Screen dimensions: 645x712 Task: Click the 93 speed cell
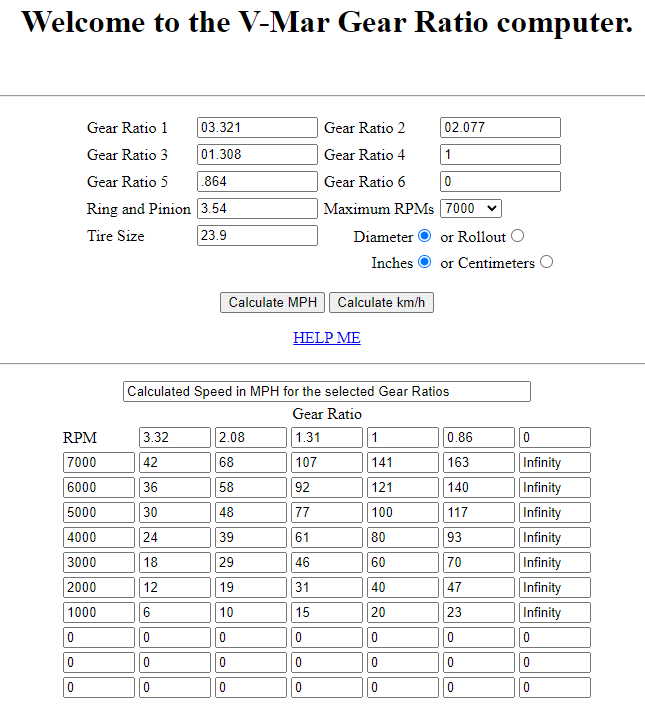click(479, 537)
